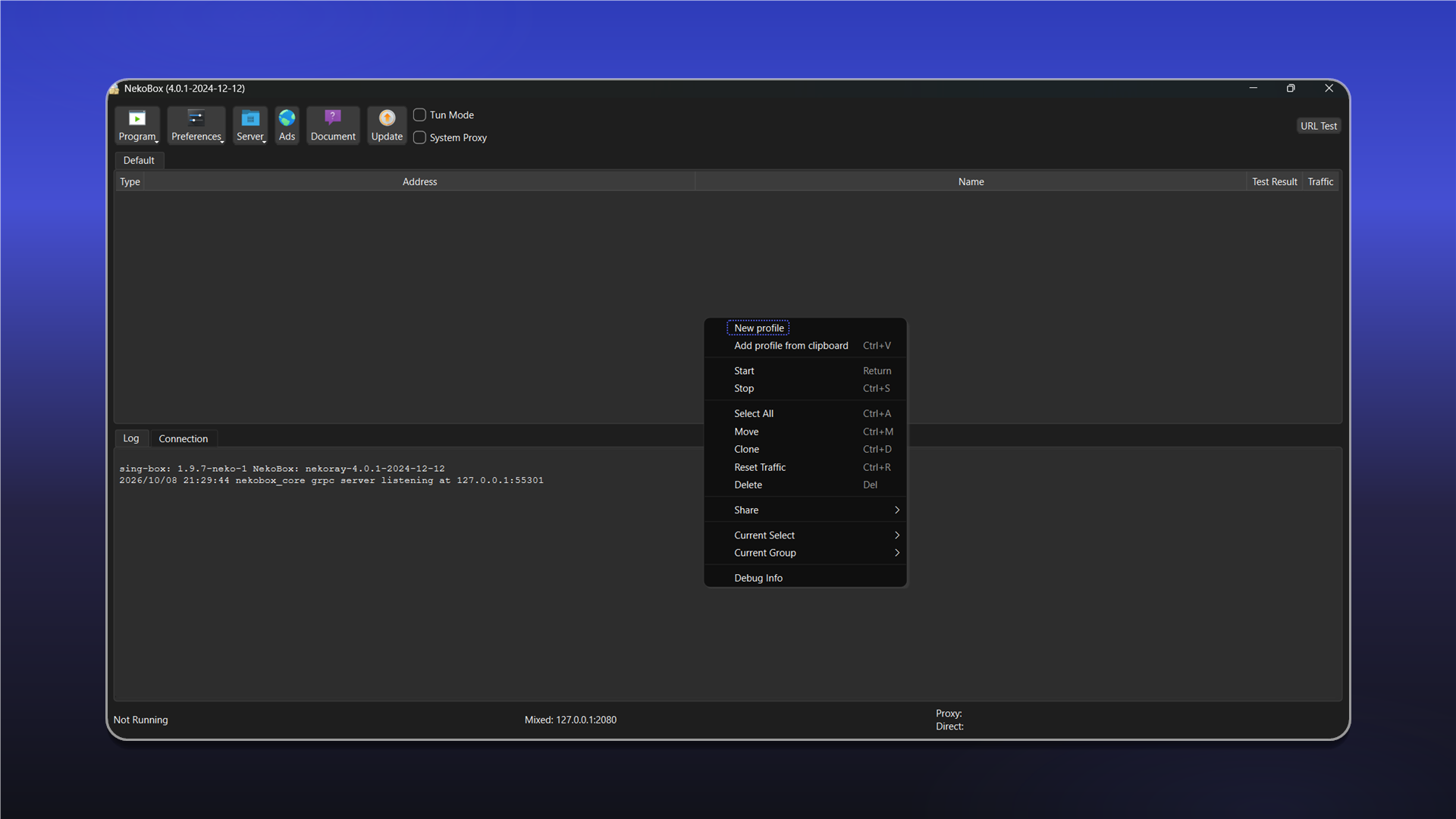This screenshot has width=1456, height=819.
Task: Sort by the Type column header
Action: [x=130, y=182]
